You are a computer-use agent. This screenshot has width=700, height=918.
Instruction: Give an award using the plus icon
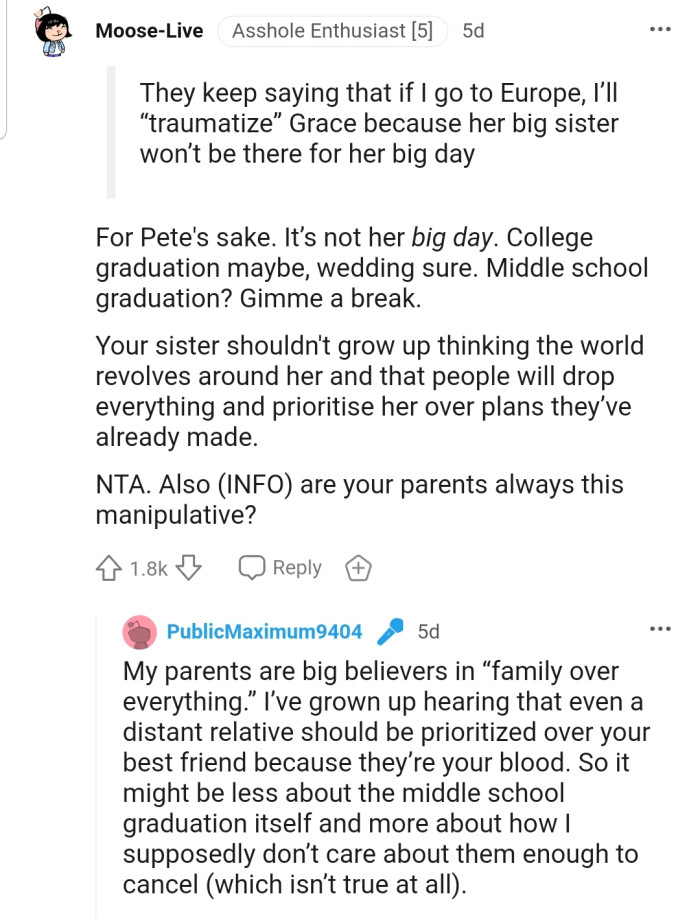point(358,568)
